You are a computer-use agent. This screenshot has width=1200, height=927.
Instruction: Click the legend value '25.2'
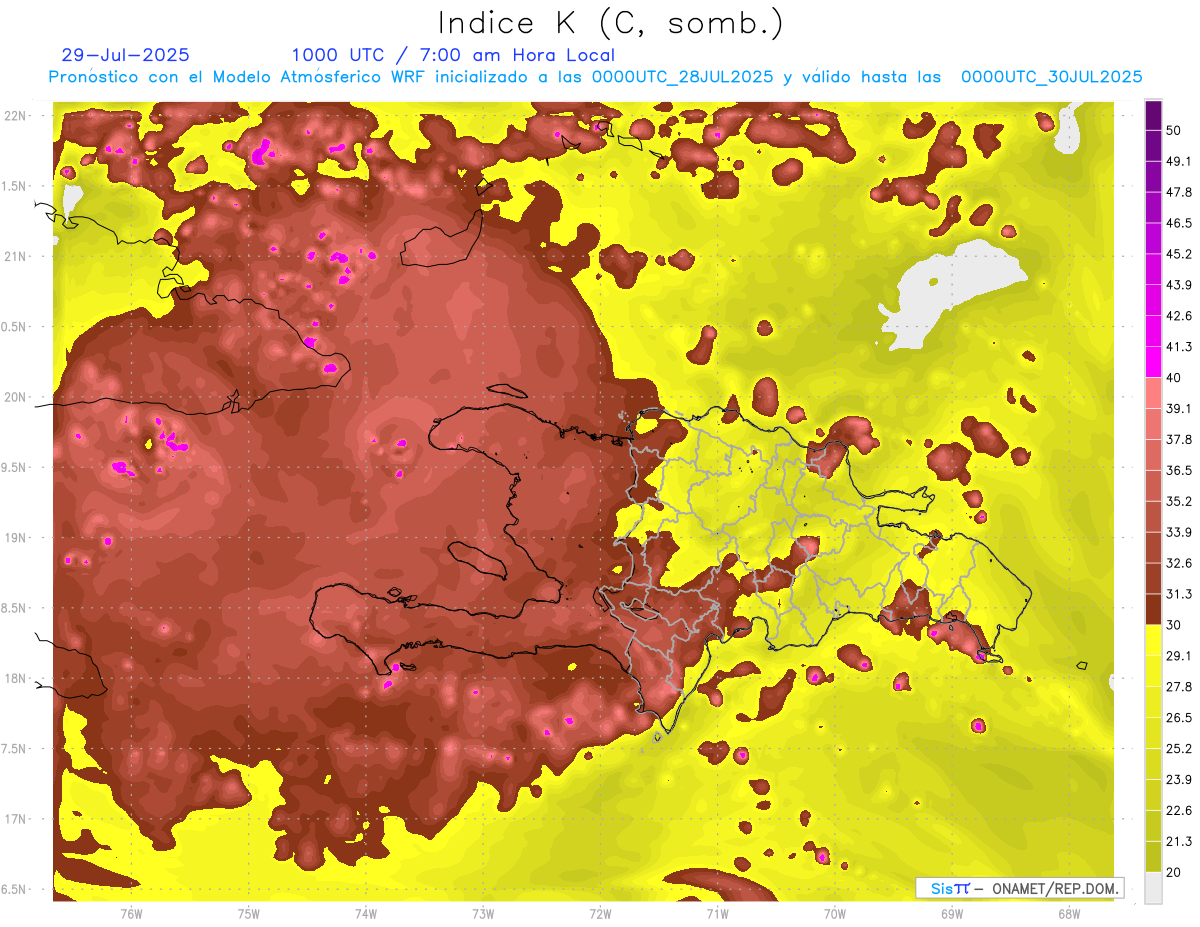[1179, 748]
